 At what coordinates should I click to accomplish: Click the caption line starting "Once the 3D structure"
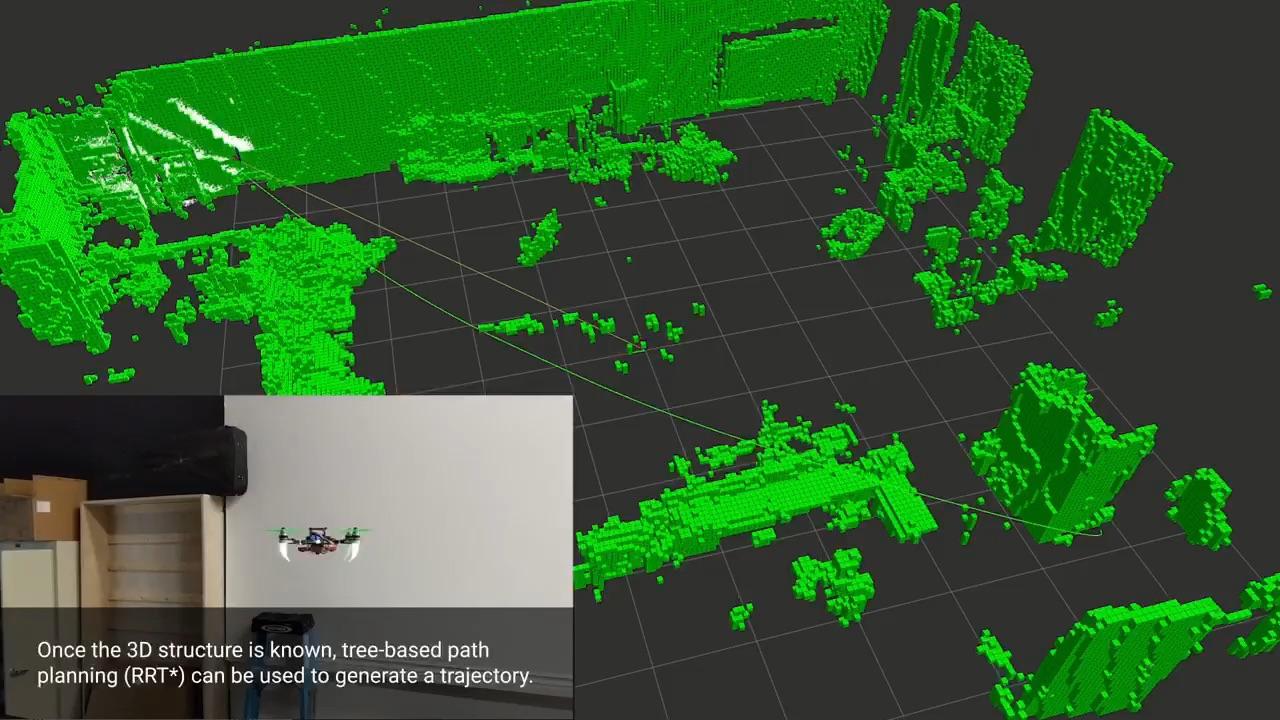click(263, 650)
